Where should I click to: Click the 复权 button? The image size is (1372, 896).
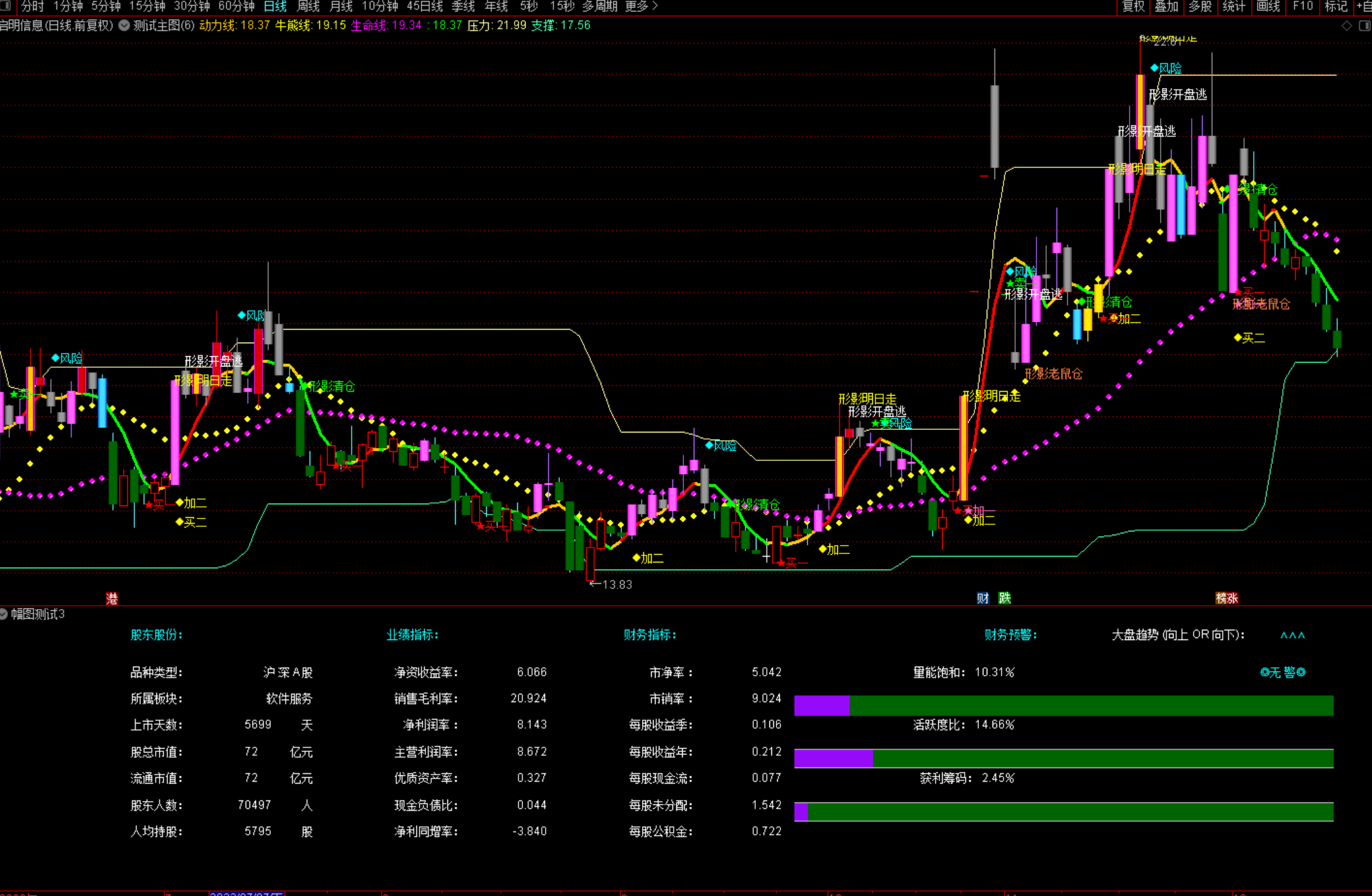tap(1133, 6)
